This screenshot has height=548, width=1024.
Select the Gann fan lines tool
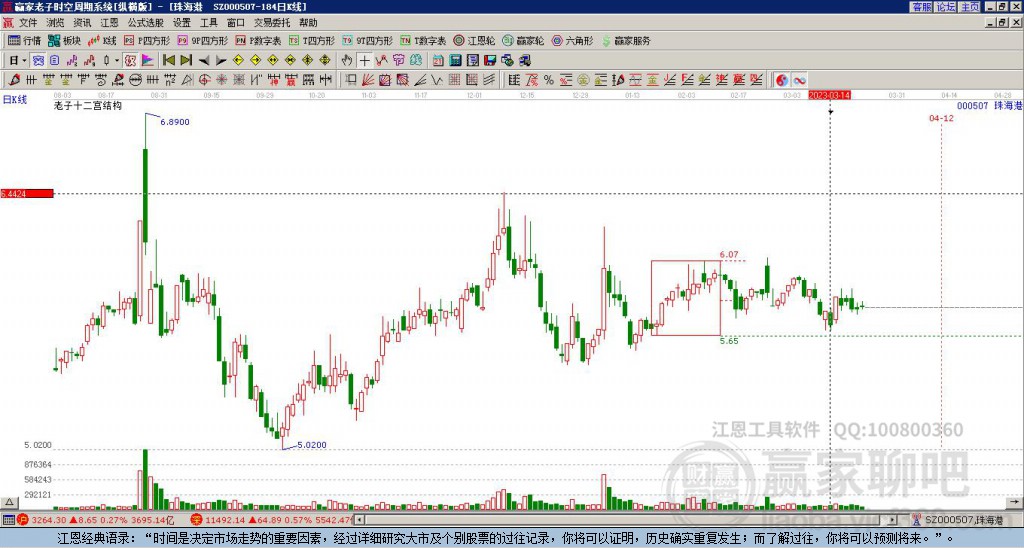click(368, 80)
